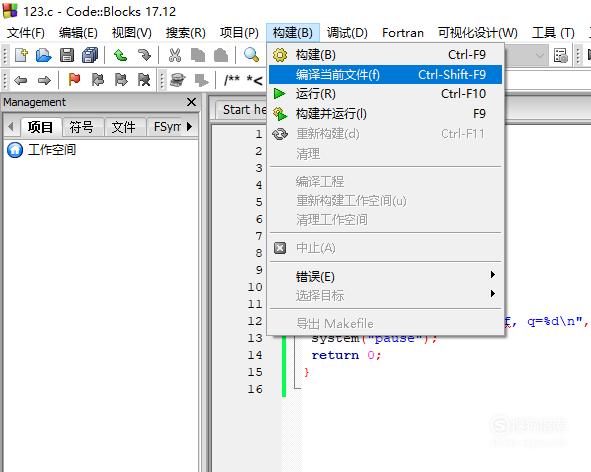Click the Copy toolbar icon
591x472 pixels.
point(198,55)
